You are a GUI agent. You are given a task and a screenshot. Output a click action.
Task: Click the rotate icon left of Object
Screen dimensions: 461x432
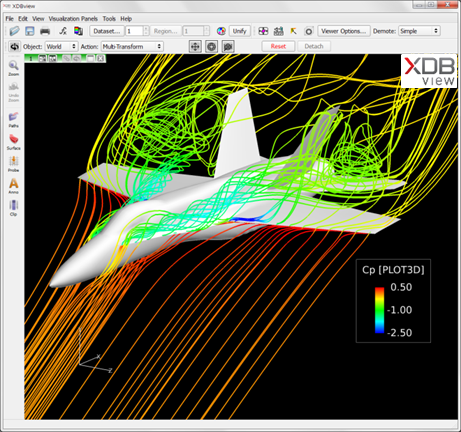click(14, 46)
